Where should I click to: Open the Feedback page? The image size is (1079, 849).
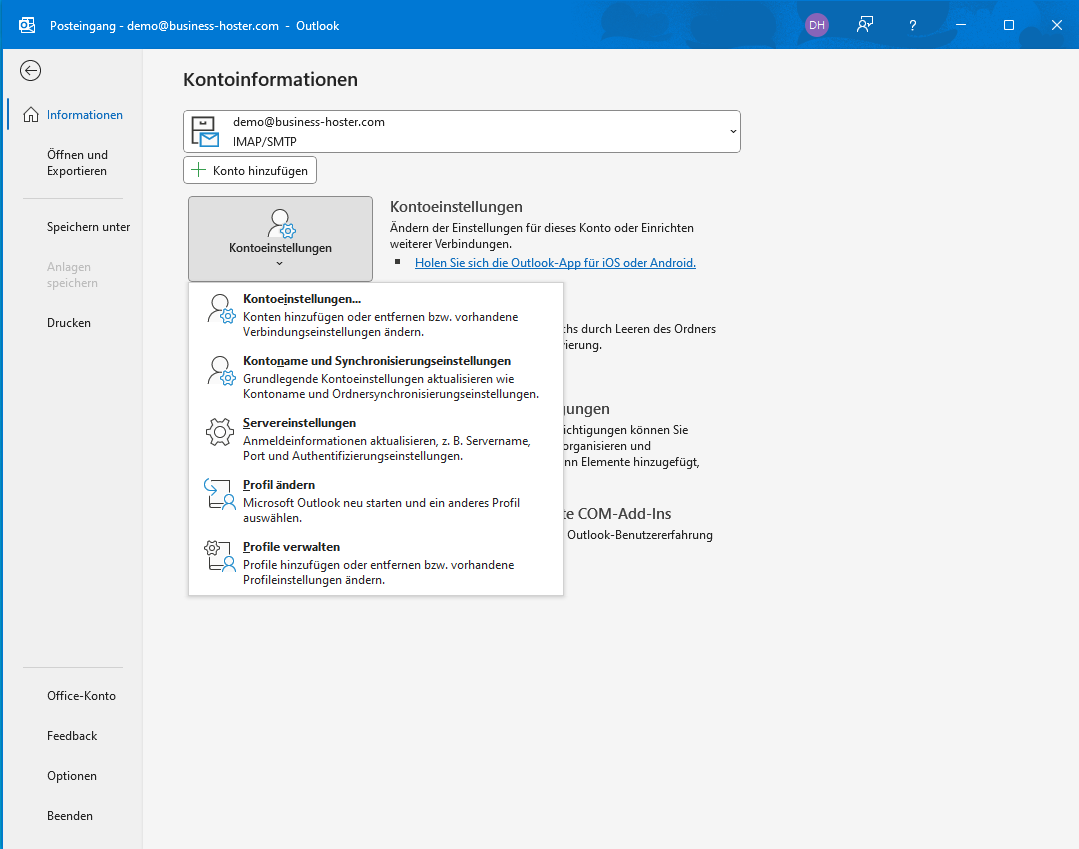click(x=73, y=735)
